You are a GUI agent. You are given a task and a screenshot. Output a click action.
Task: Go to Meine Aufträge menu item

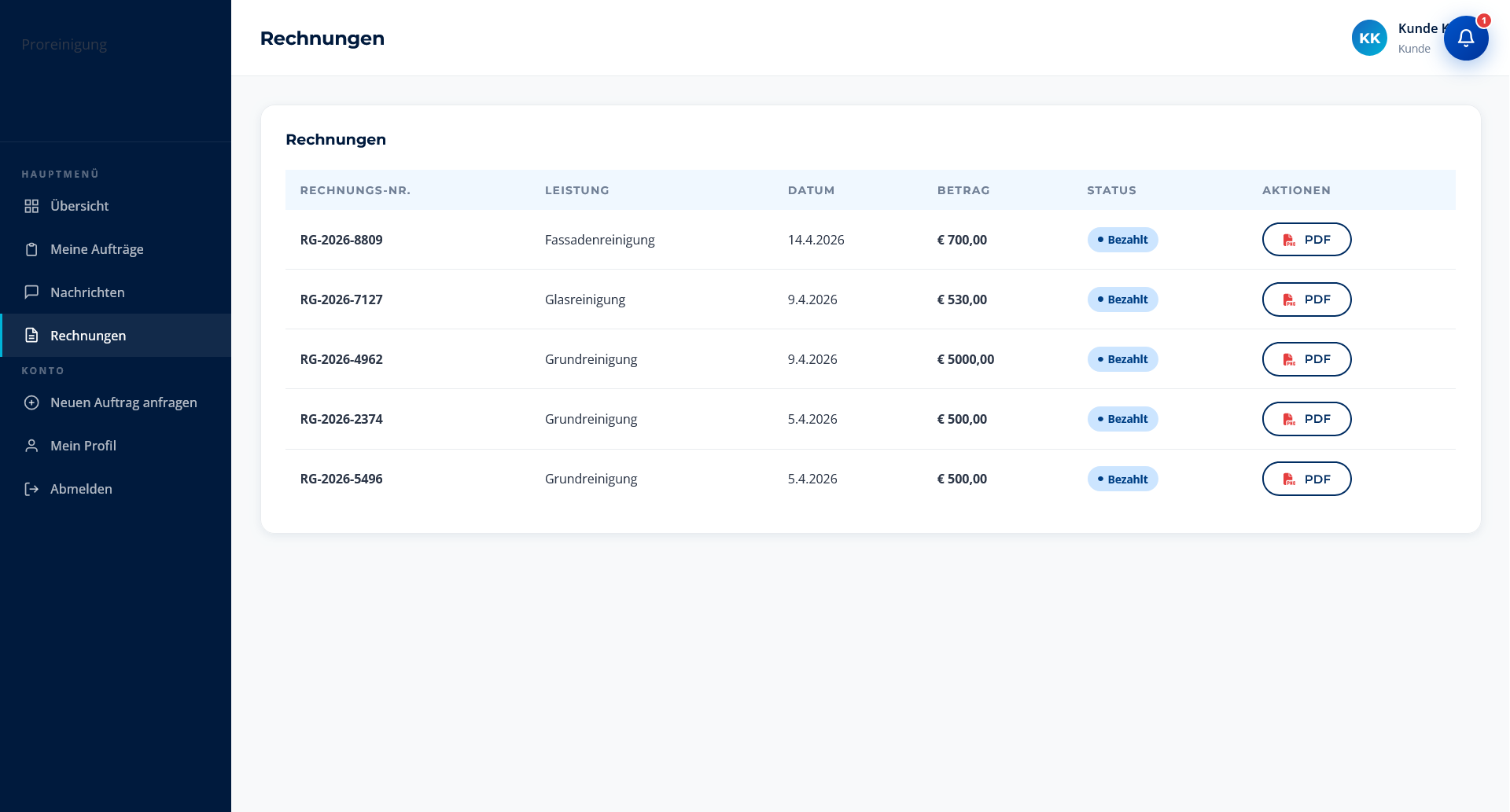[x=116, y=249]
